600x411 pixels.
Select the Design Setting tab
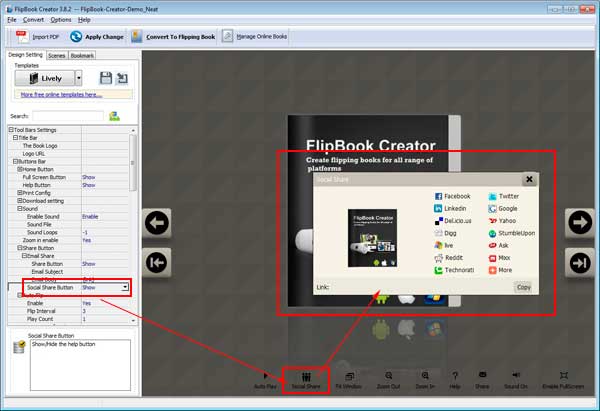(x=25, y=55)
